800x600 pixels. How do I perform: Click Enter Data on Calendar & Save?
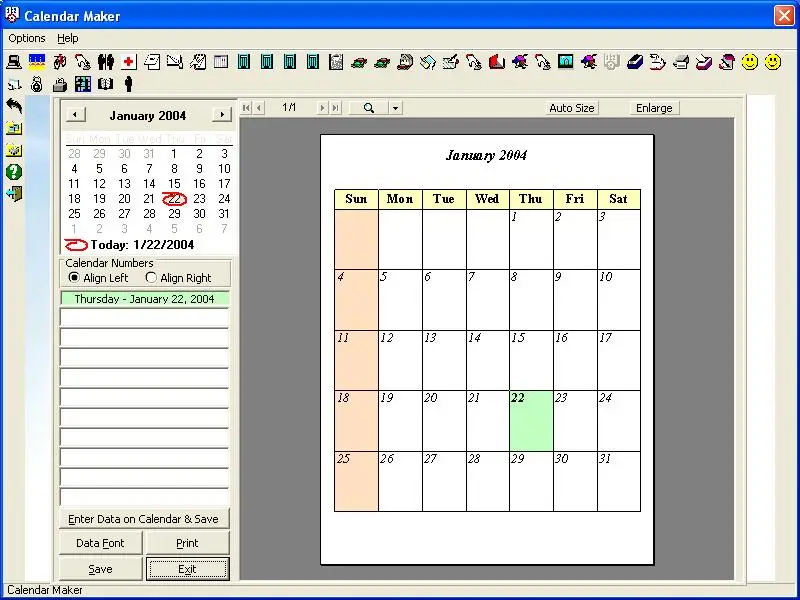pyautogui.click(x=144, y=519)
